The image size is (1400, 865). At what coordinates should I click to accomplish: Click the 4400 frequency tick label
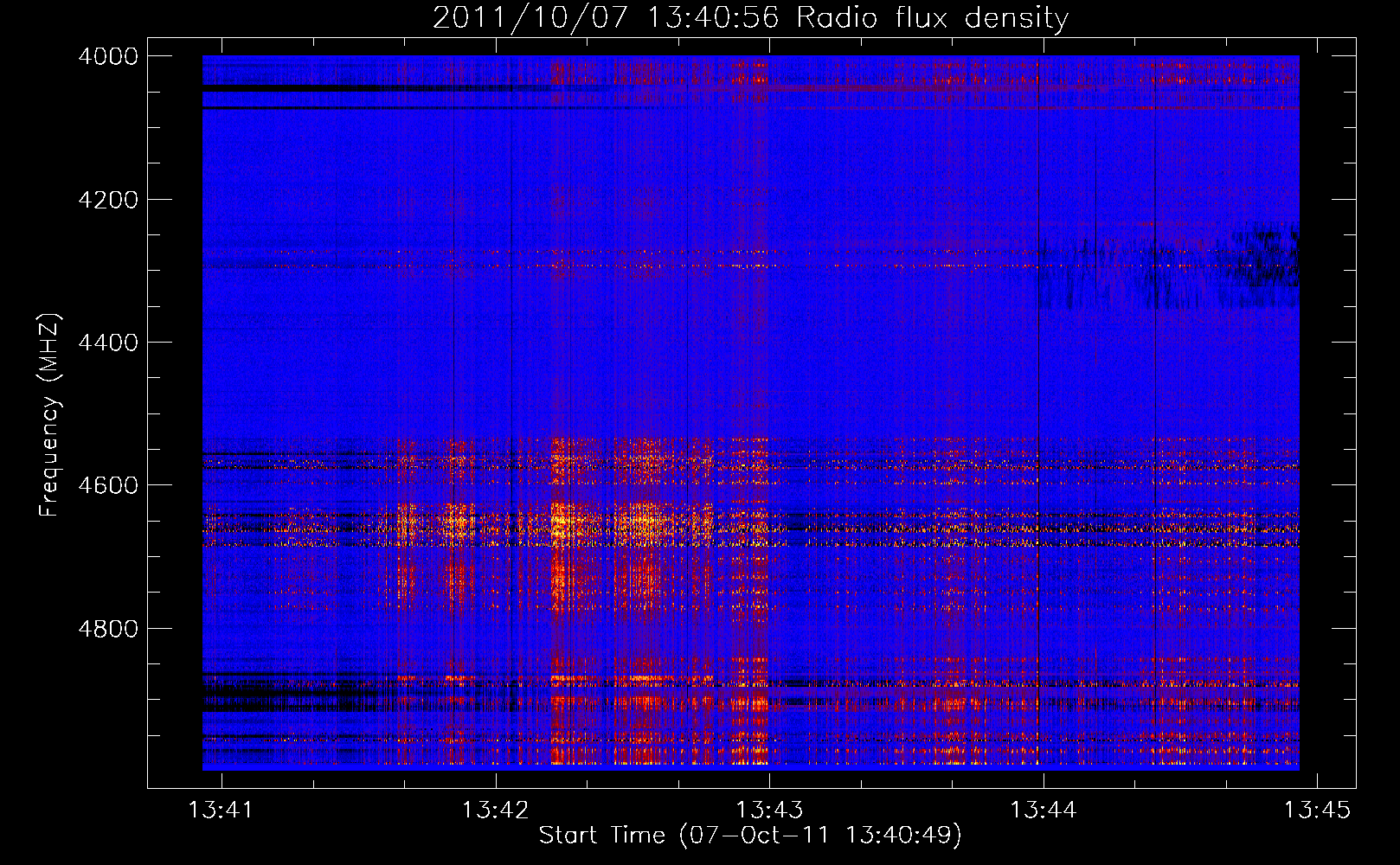(108, 343)
